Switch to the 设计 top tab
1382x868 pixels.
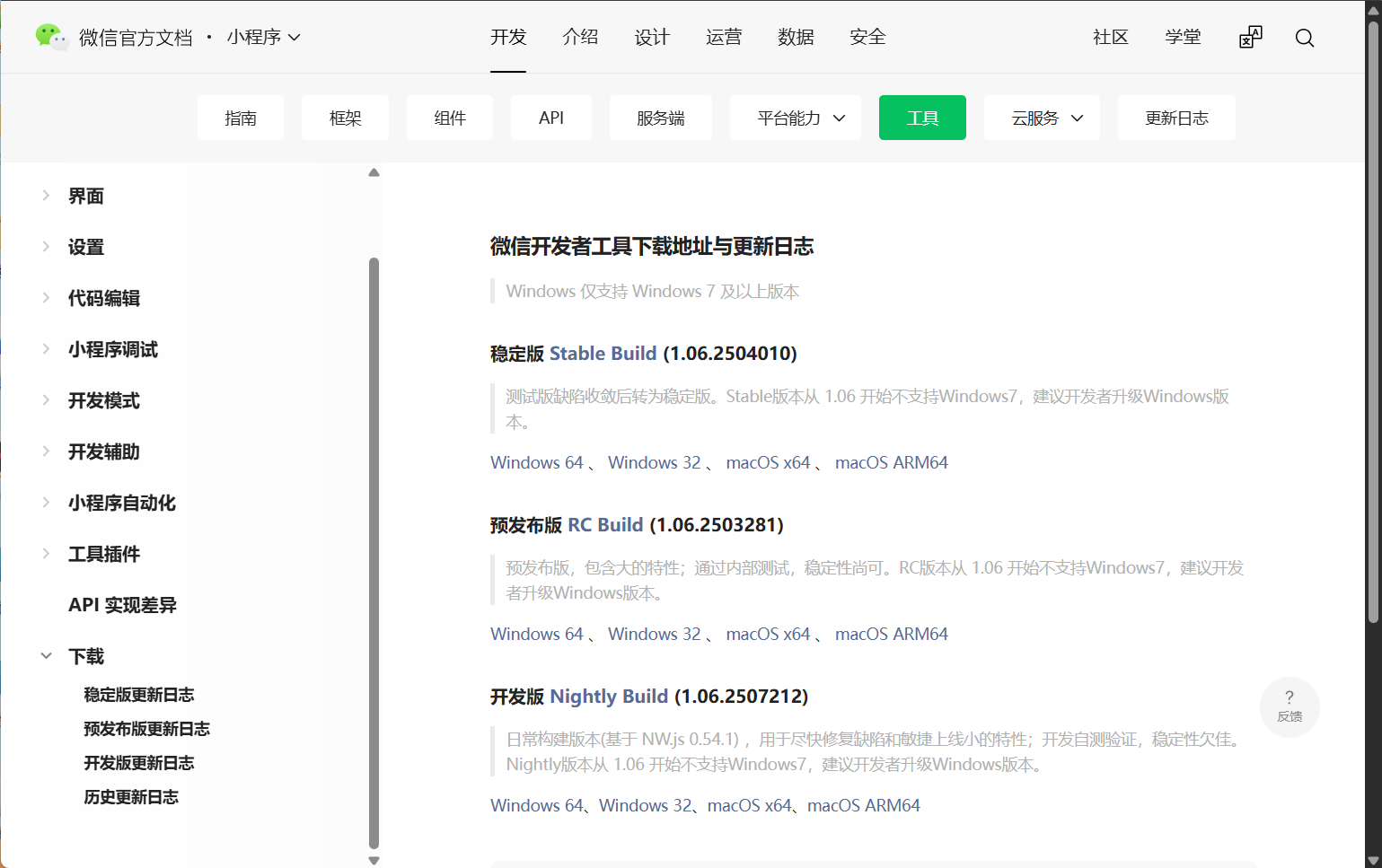[x=652, y=37]
